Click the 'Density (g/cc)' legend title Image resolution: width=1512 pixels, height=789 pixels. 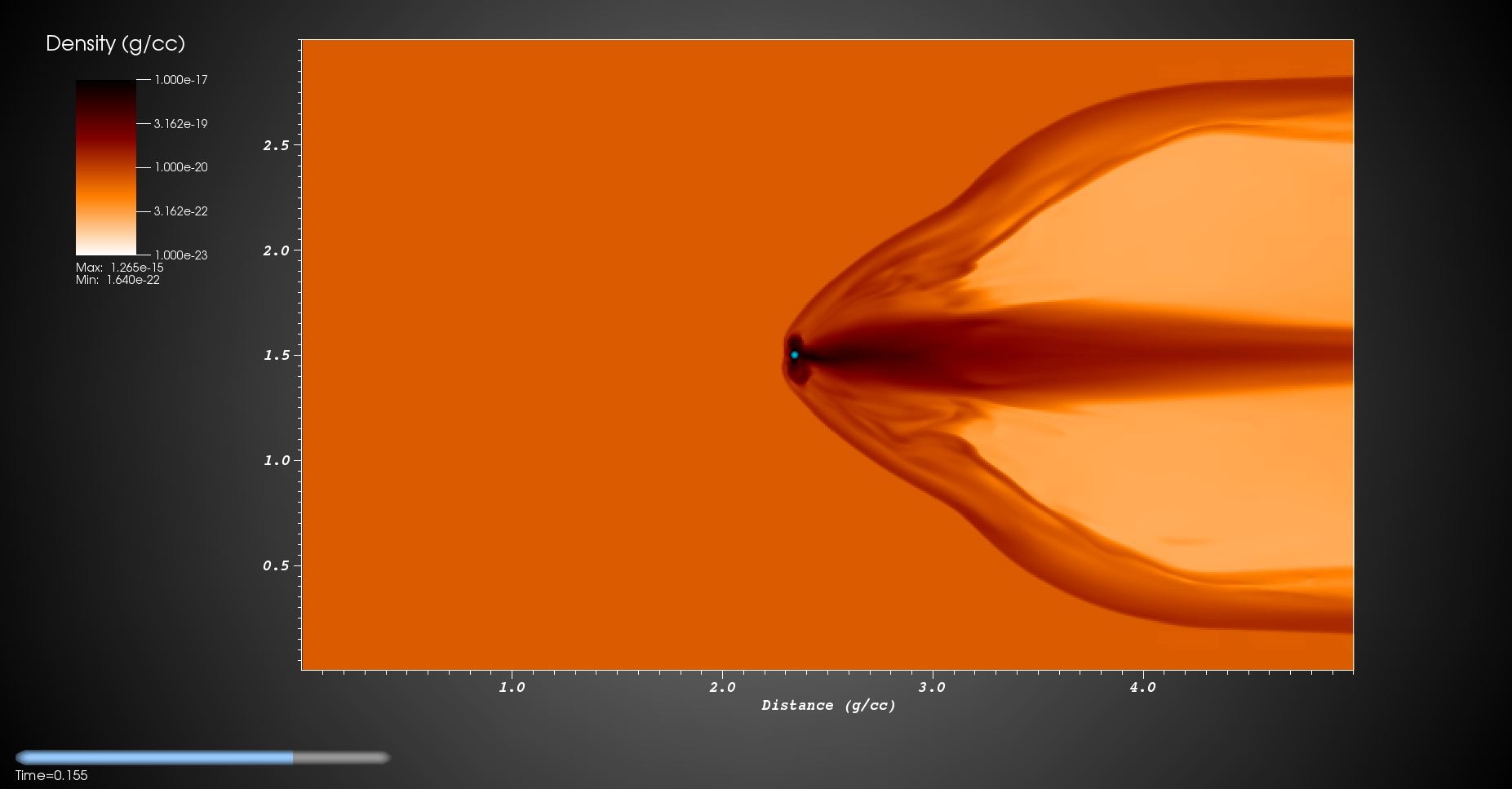(x=115, y=43)
